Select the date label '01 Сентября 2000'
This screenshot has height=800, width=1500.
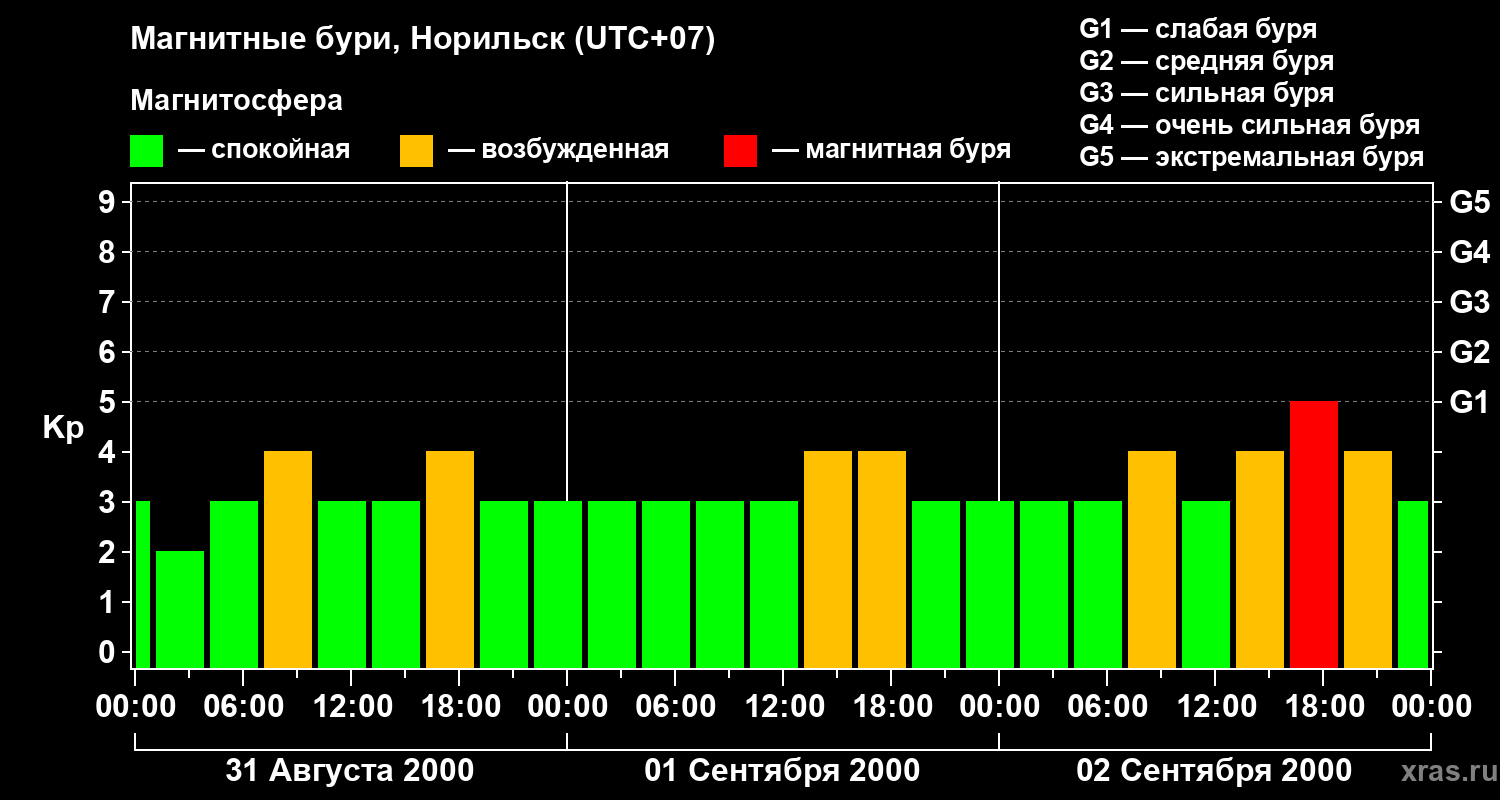(x=782, y=771)
